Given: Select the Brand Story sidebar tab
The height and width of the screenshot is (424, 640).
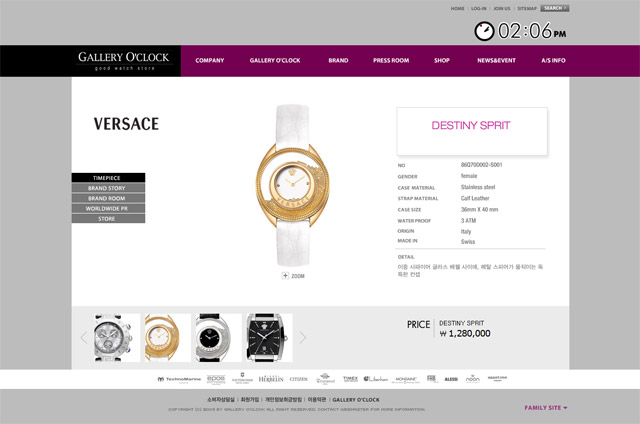Looking at the screenshot, I should pyautogui.click(x=108, y=188).
